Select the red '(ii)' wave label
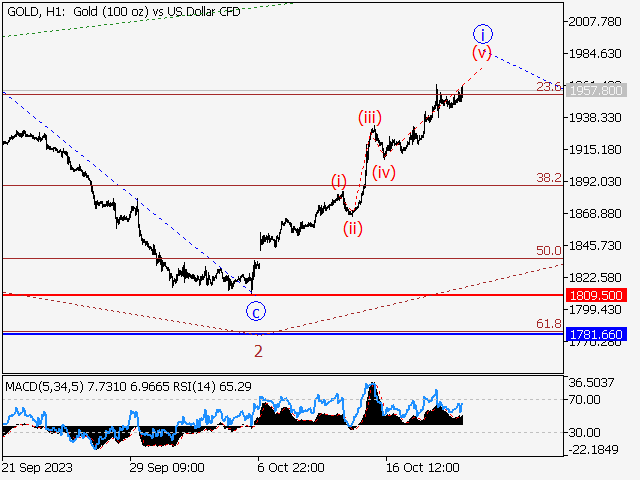Screen dimensions: 640x480 (x=353, y=229)
